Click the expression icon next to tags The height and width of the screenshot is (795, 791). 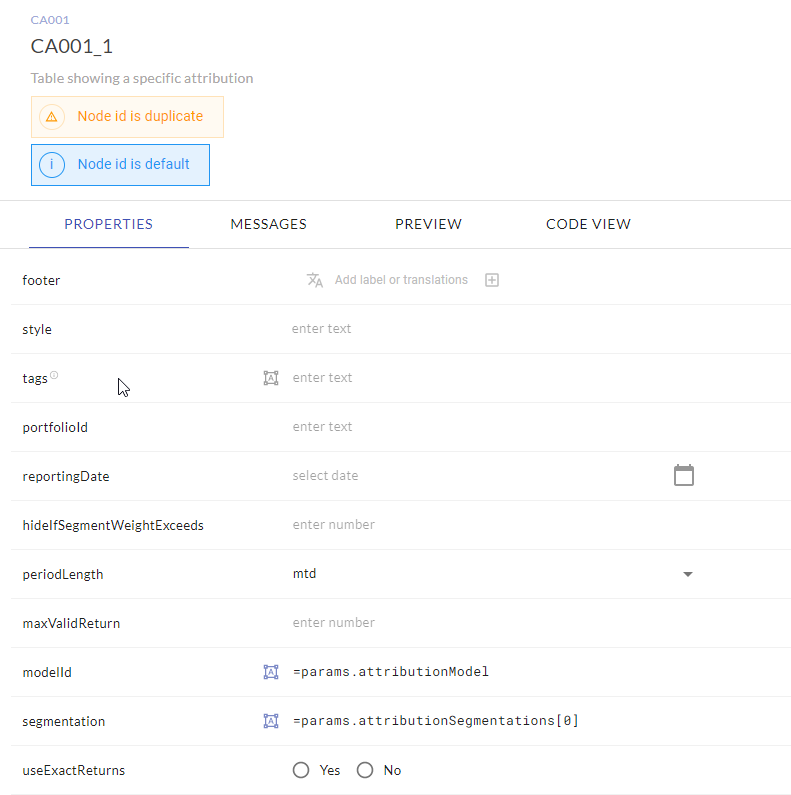[271, 378]
